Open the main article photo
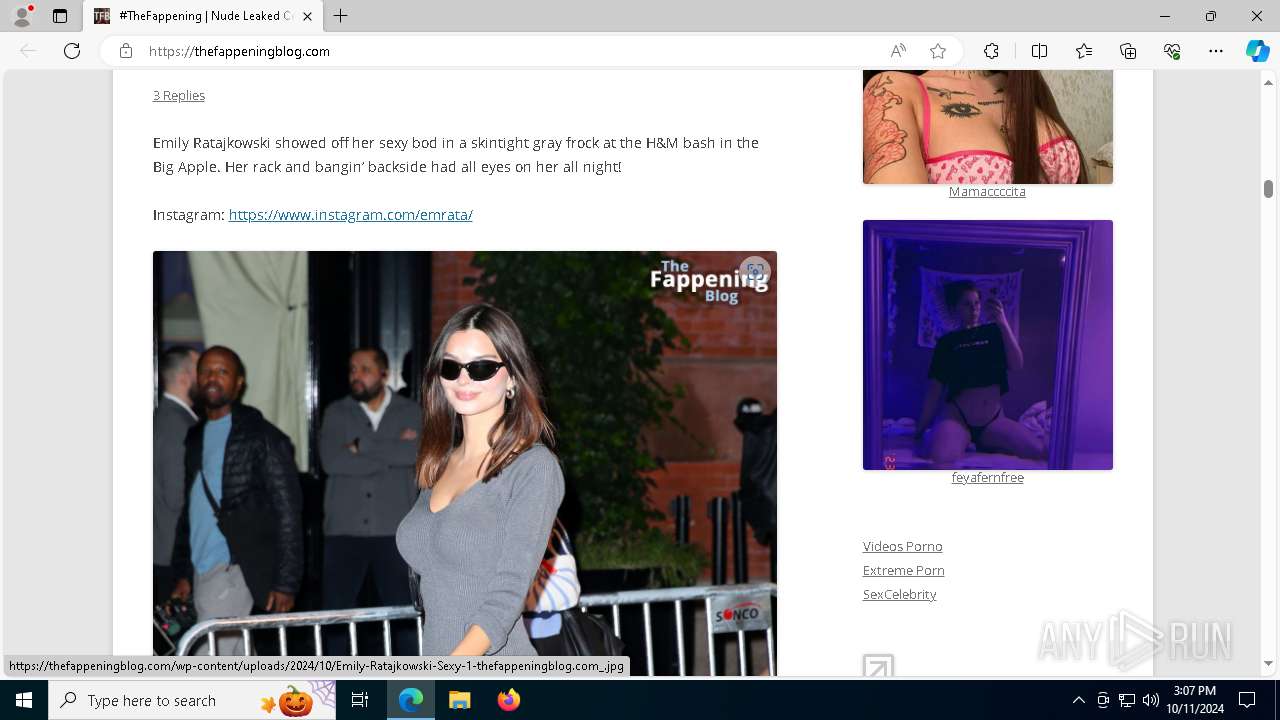The width and height of the screenshot is (1280, 720). (x=465, y=463)
